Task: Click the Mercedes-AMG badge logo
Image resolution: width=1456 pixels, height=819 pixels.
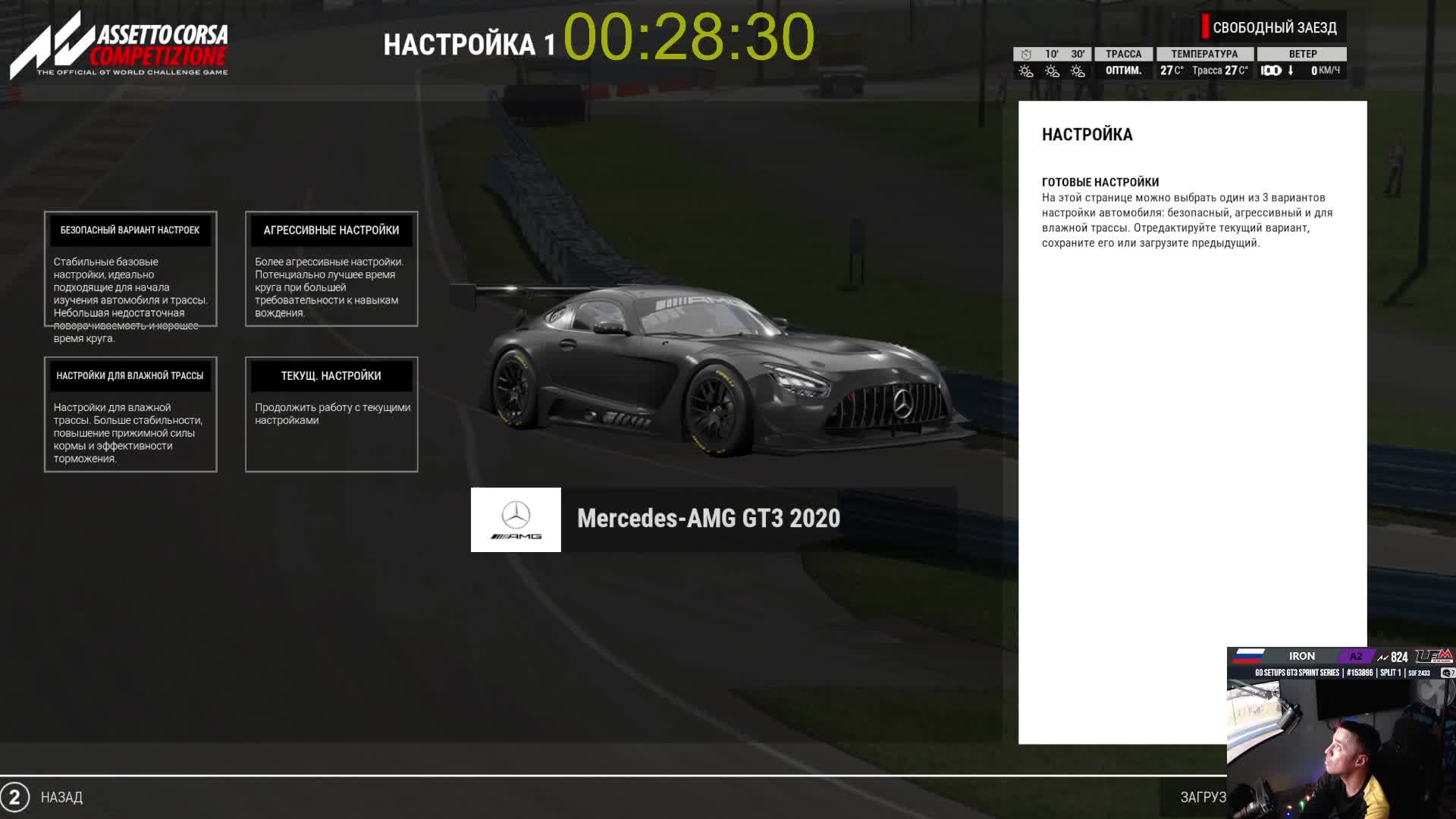Action: pyautogui.click(x=515, y=519)
